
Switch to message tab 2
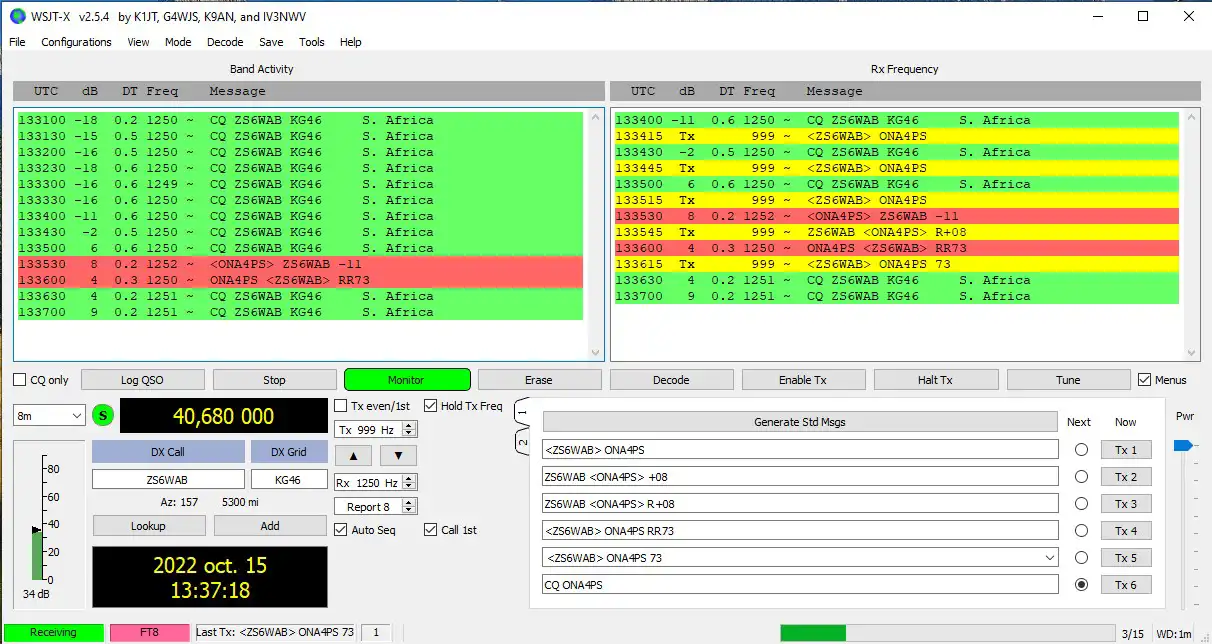[521, 441]
